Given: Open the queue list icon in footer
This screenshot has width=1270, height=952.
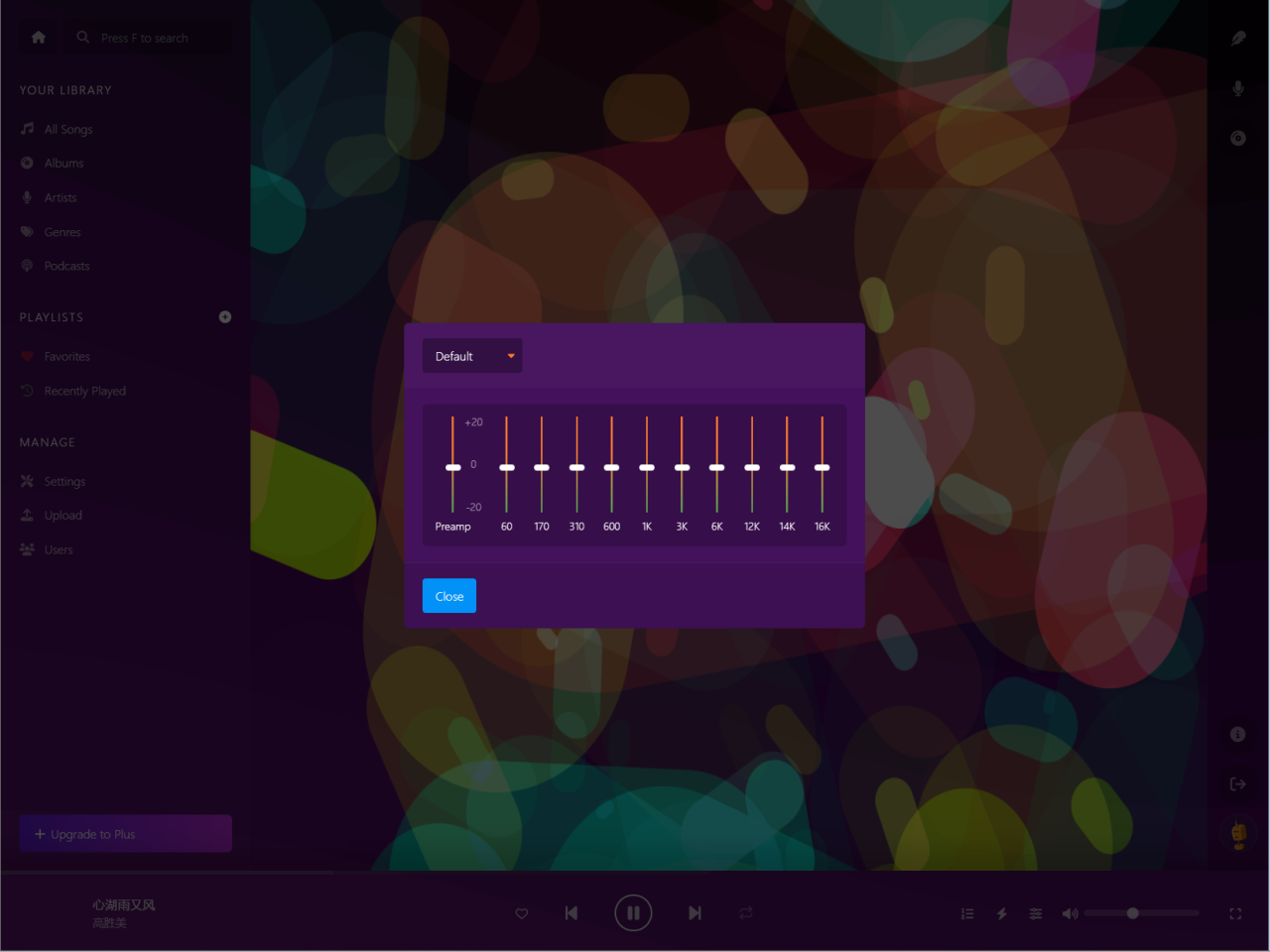Looking at the screenshot, I should click(x=967, y=913).
